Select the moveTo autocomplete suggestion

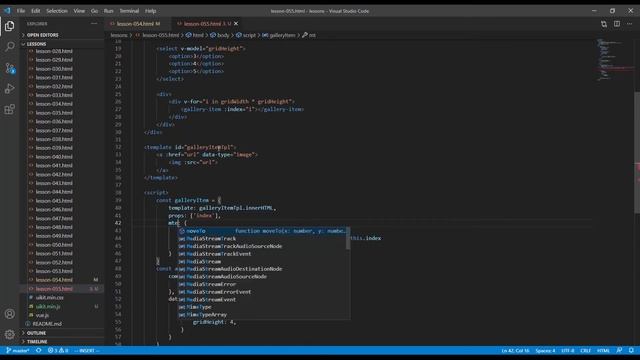coord(263,231)
